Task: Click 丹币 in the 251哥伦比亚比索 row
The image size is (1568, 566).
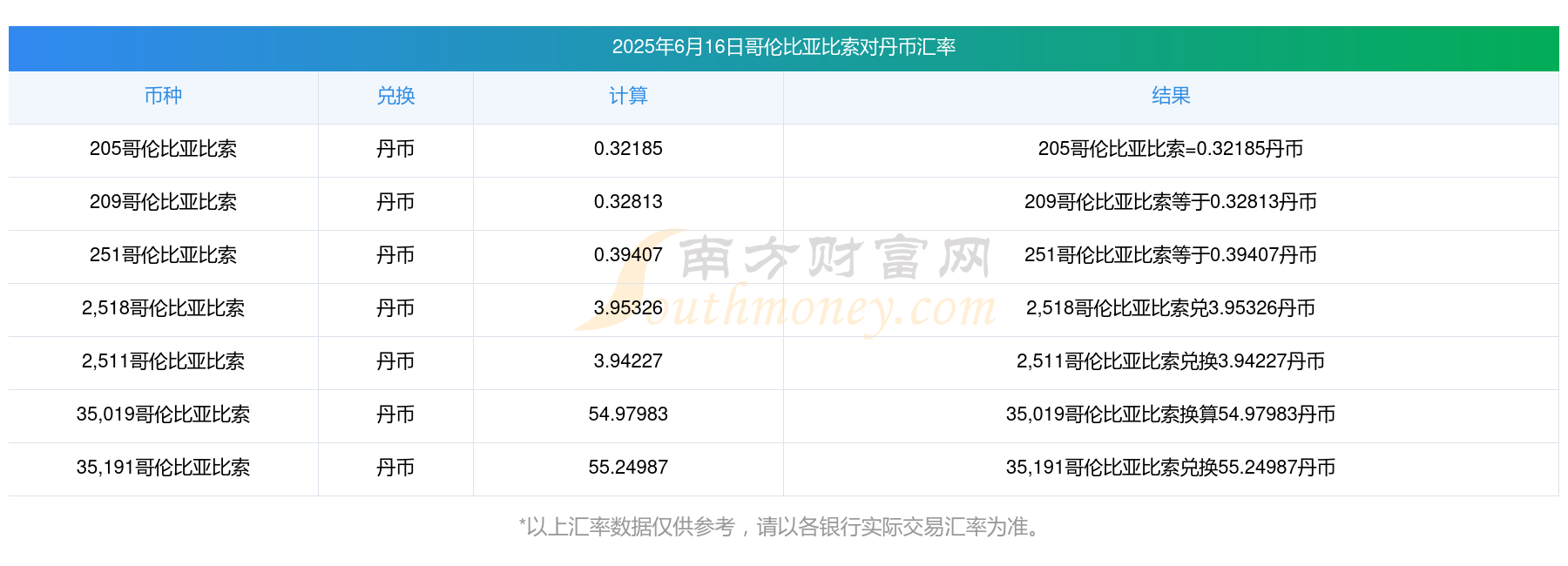Action: pyautogui.click(x=395, y=255)
